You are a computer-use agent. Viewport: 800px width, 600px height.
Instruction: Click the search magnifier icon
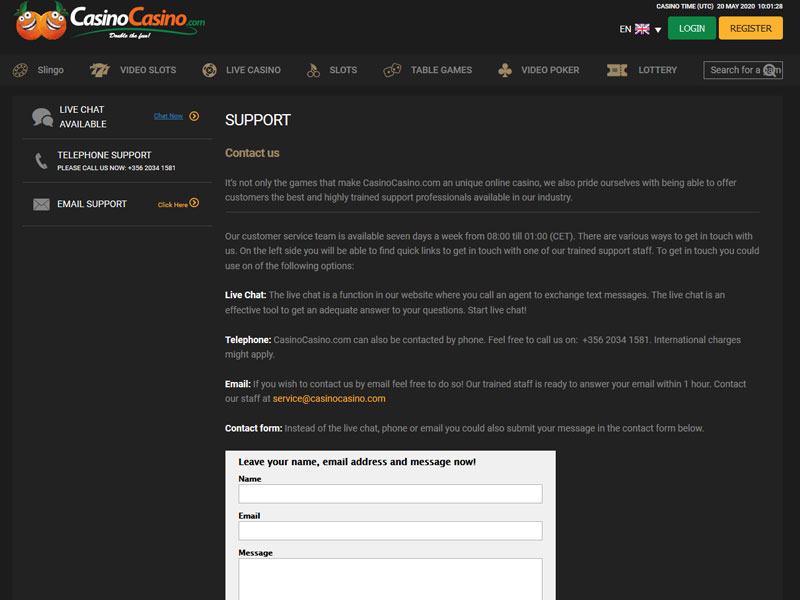pyautogui.click(x=770, y=70)
